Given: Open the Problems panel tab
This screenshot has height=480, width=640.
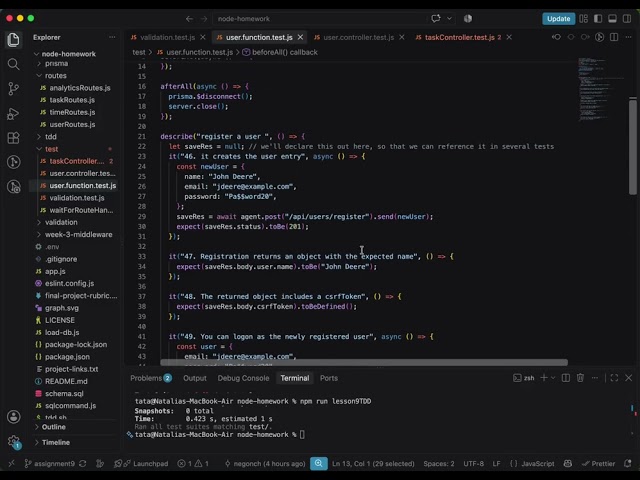Looking at the screenshot, I should pyautogui.click(x=151, y=378).
